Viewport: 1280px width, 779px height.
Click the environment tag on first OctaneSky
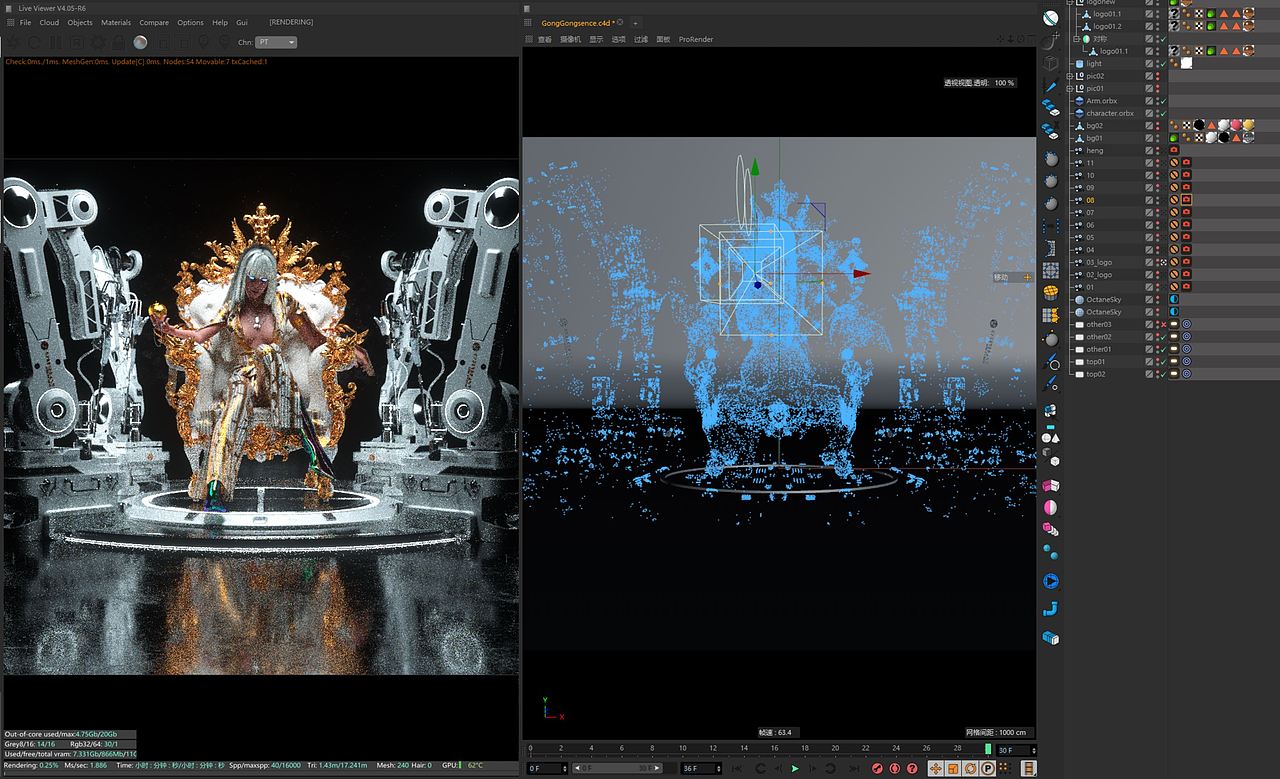coord(1174,299)
